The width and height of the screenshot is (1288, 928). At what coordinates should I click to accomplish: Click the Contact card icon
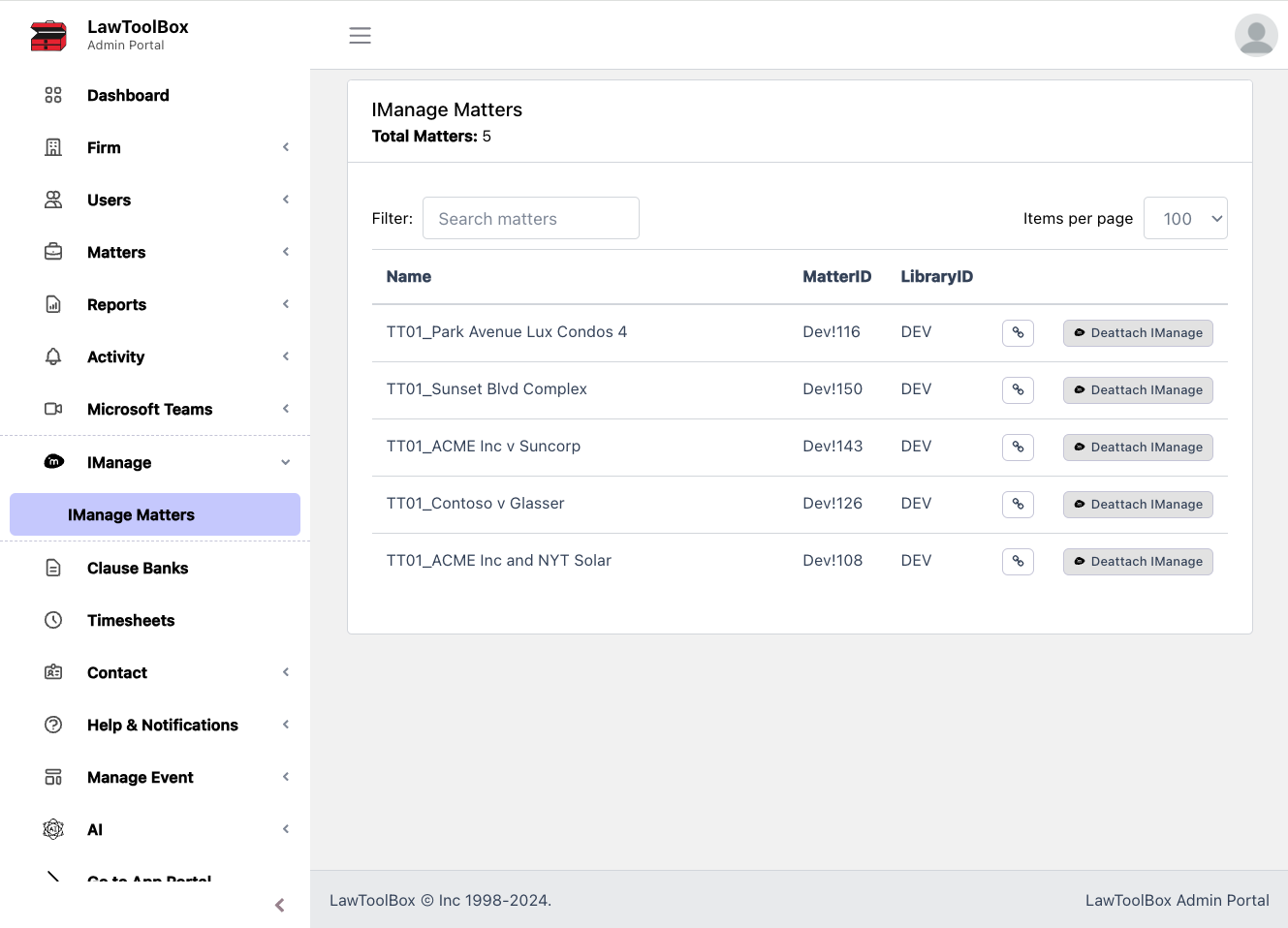click(53, 672)
